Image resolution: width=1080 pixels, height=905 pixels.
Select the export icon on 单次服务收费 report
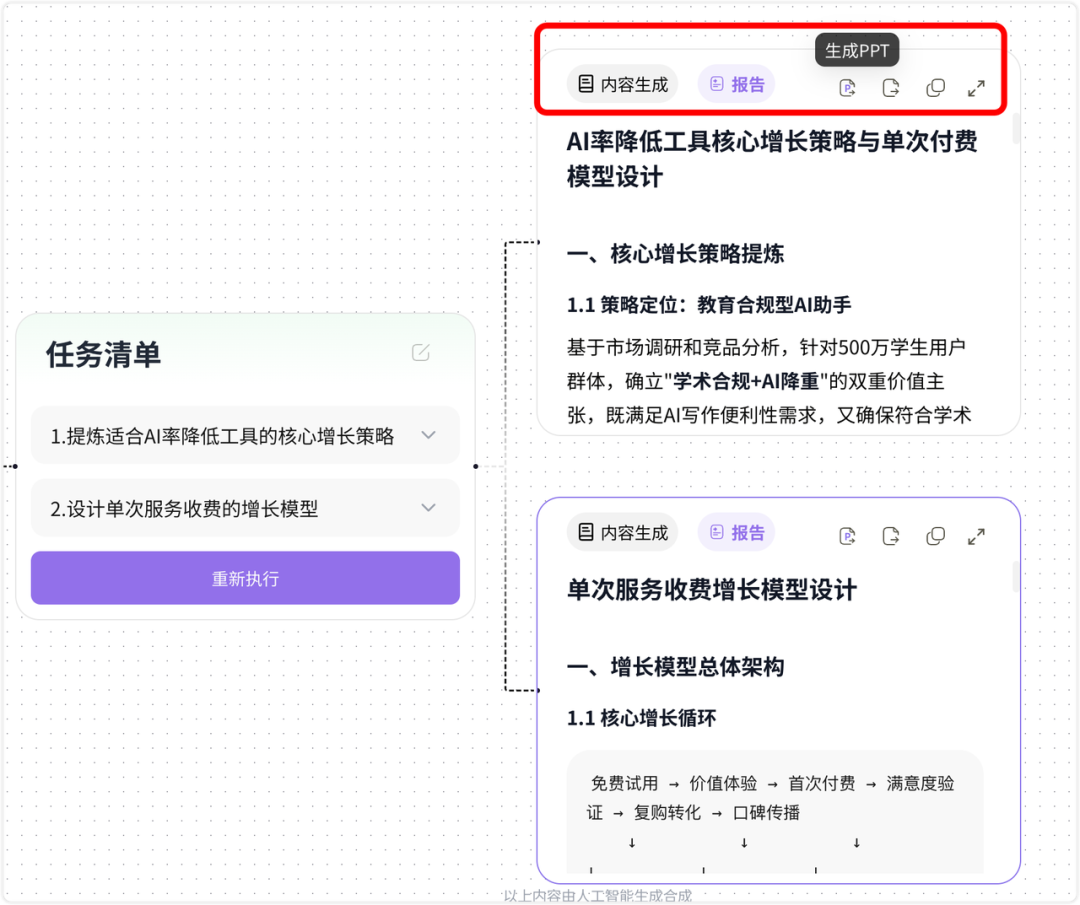(890, 535)
